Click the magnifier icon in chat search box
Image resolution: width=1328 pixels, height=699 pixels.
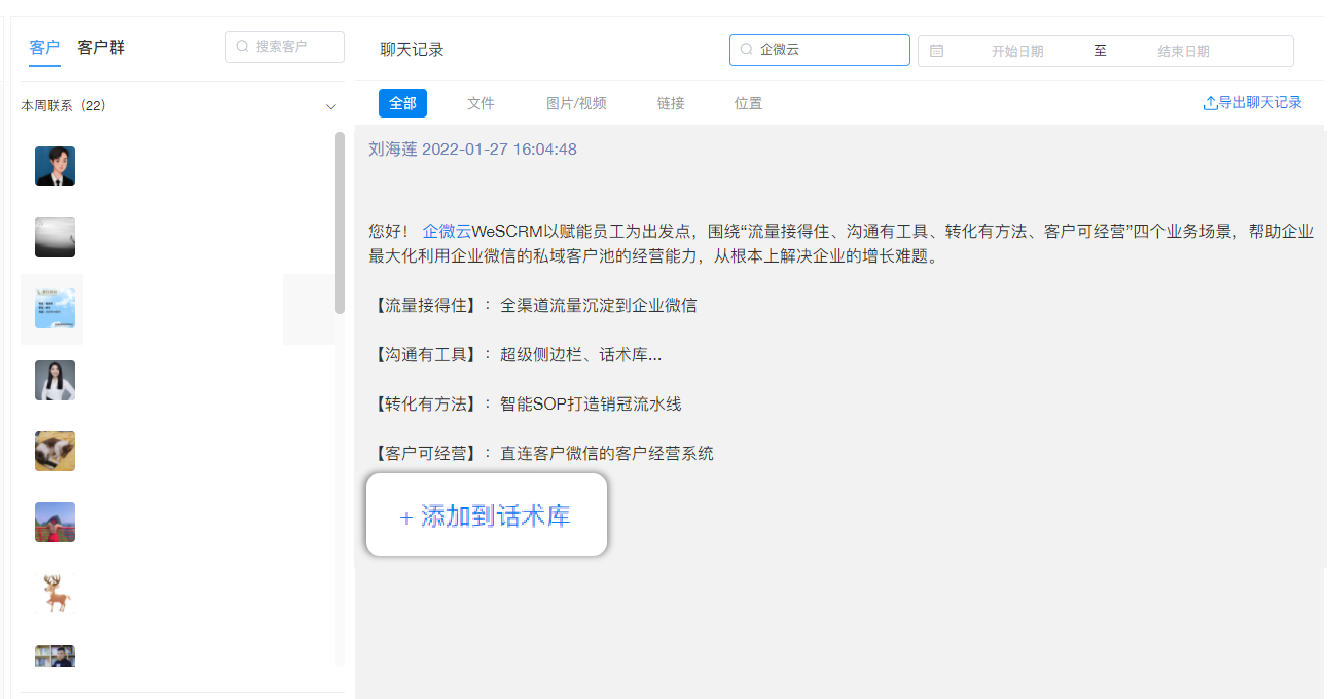click(x=746, y=50)
